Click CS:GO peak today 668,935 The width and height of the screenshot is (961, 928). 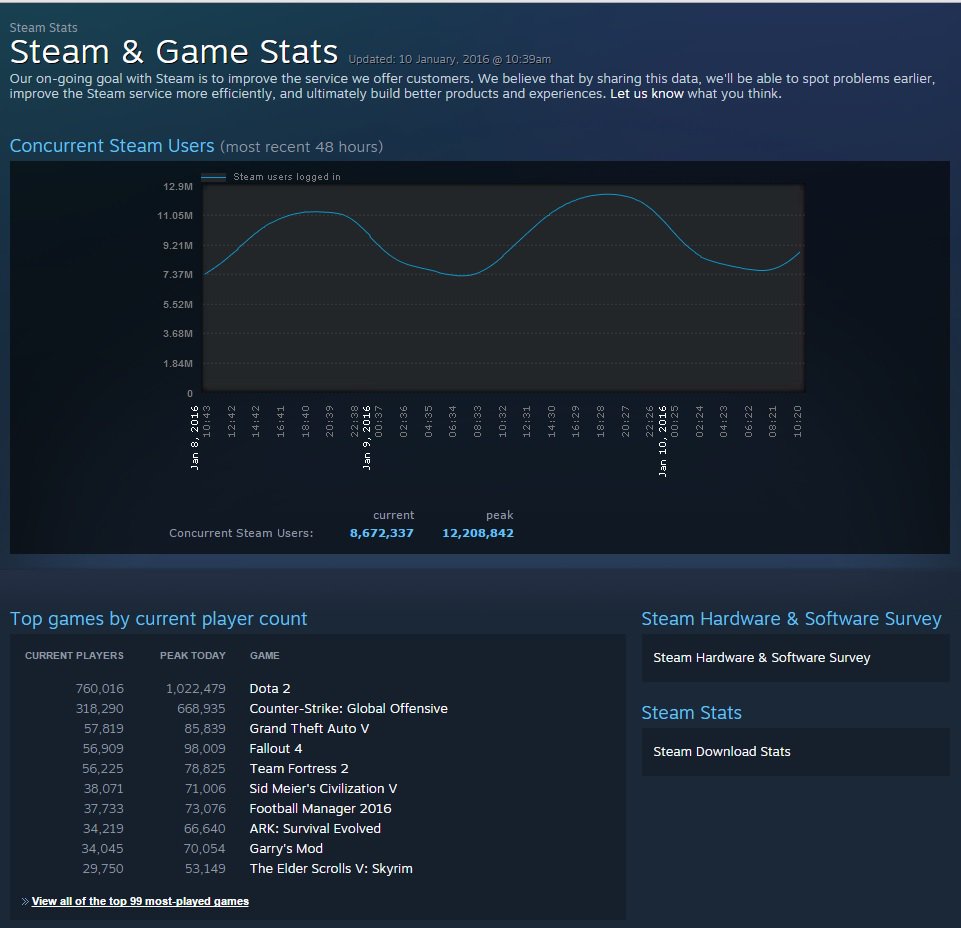point(201,709)
